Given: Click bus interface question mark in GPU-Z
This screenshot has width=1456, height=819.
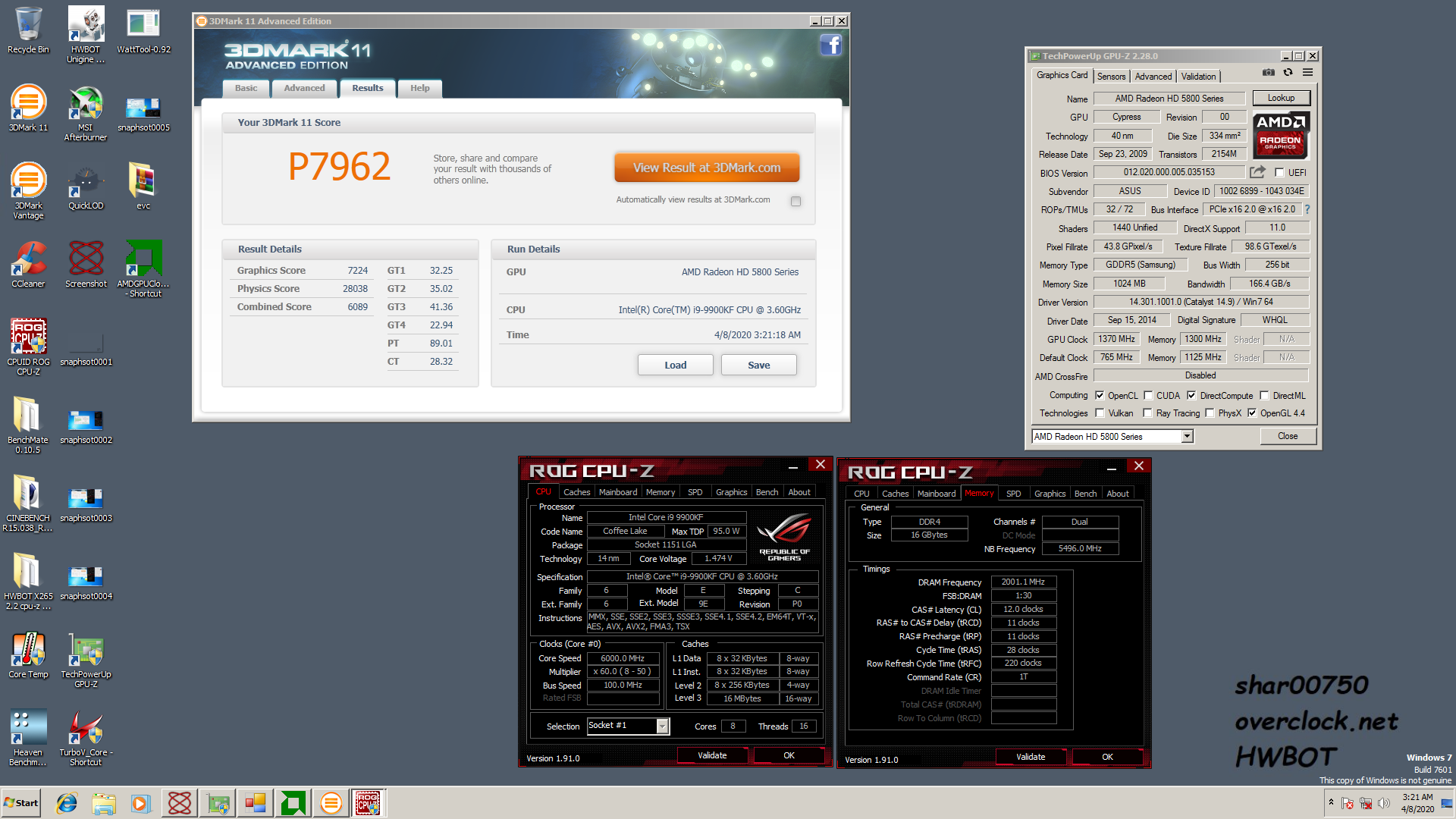Looking at the screenshot, I should (x=1307, y=209).
